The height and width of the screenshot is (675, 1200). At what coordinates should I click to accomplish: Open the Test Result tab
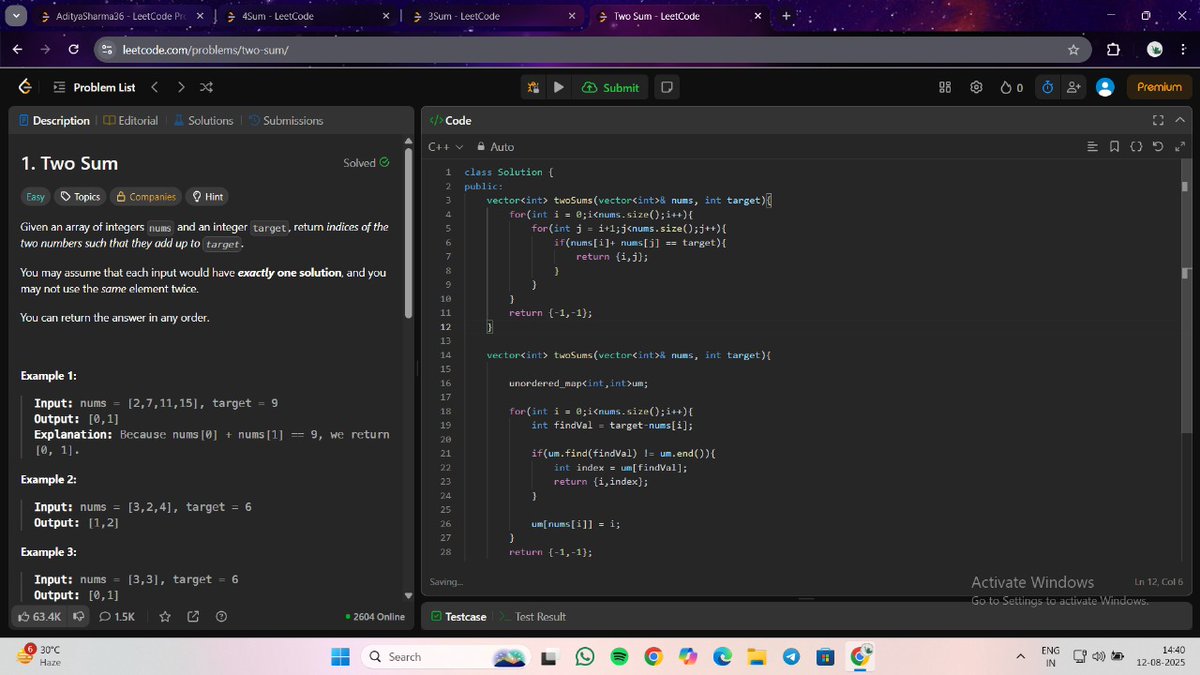point(534,616)
